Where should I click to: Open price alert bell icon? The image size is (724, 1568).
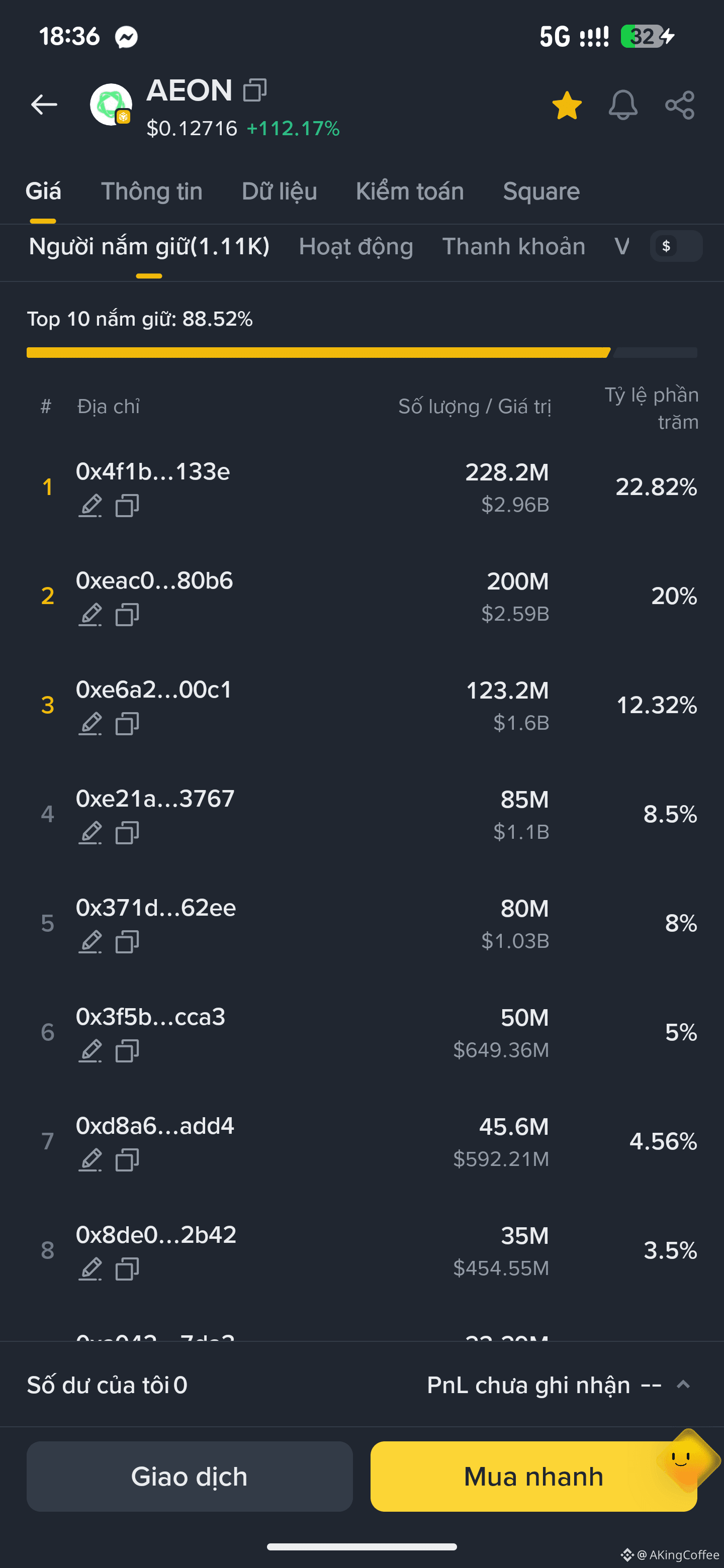click(622, 105)
